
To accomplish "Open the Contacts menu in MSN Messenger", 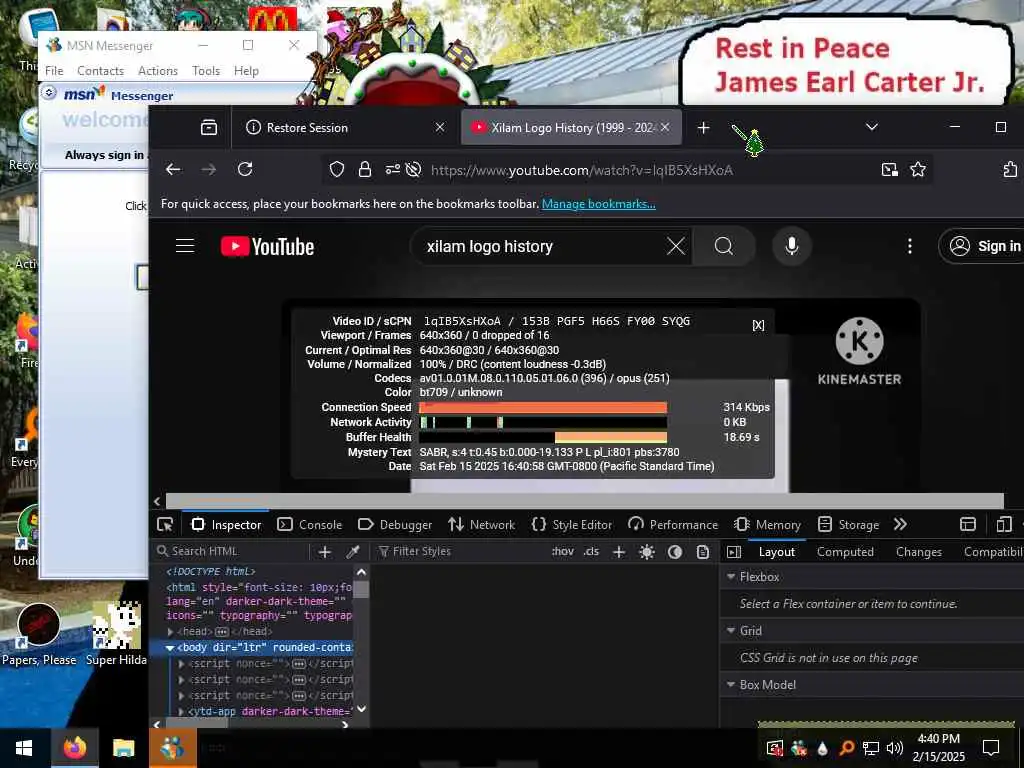I will 101,71.
